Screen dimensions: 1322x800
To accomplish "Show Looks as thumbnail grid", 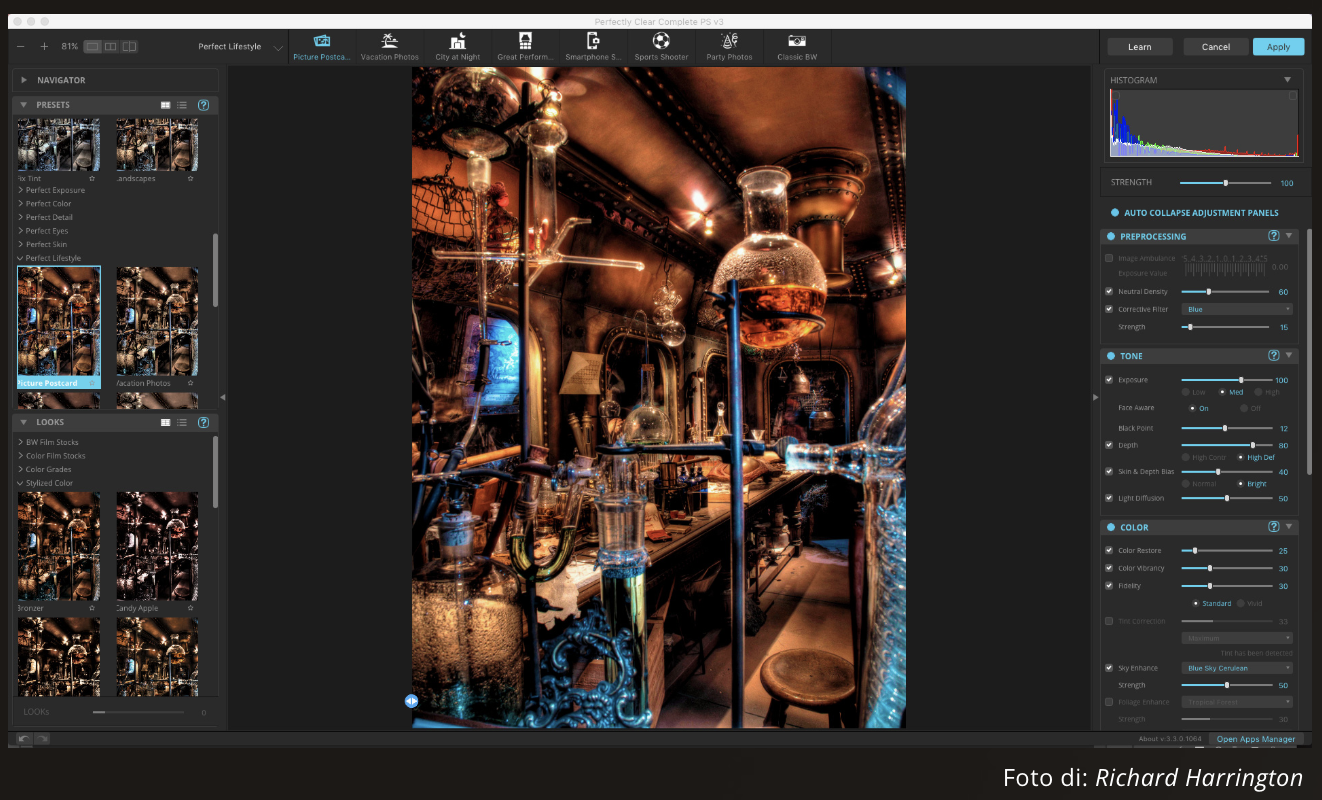I will click(x=166, y=423).
